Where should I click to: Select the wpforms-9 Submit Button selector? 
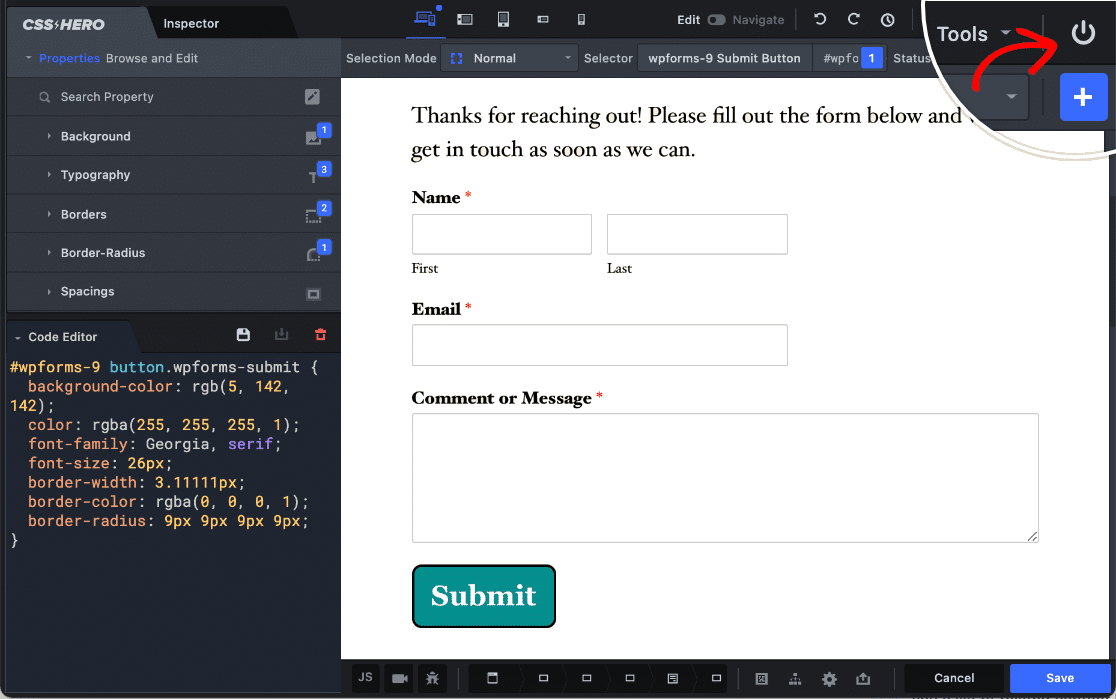(x=725, y=58)
